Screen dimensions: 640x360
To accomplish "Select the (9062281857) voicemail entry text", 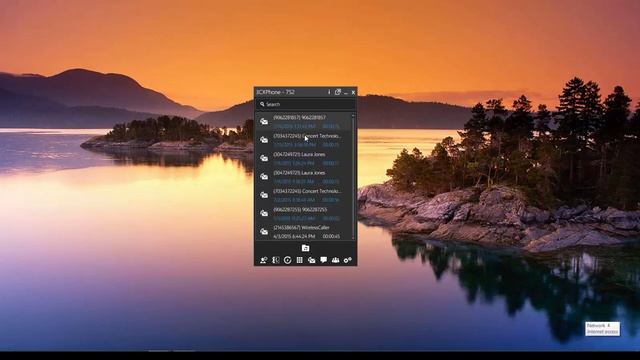I will click(x=300, y=118).
